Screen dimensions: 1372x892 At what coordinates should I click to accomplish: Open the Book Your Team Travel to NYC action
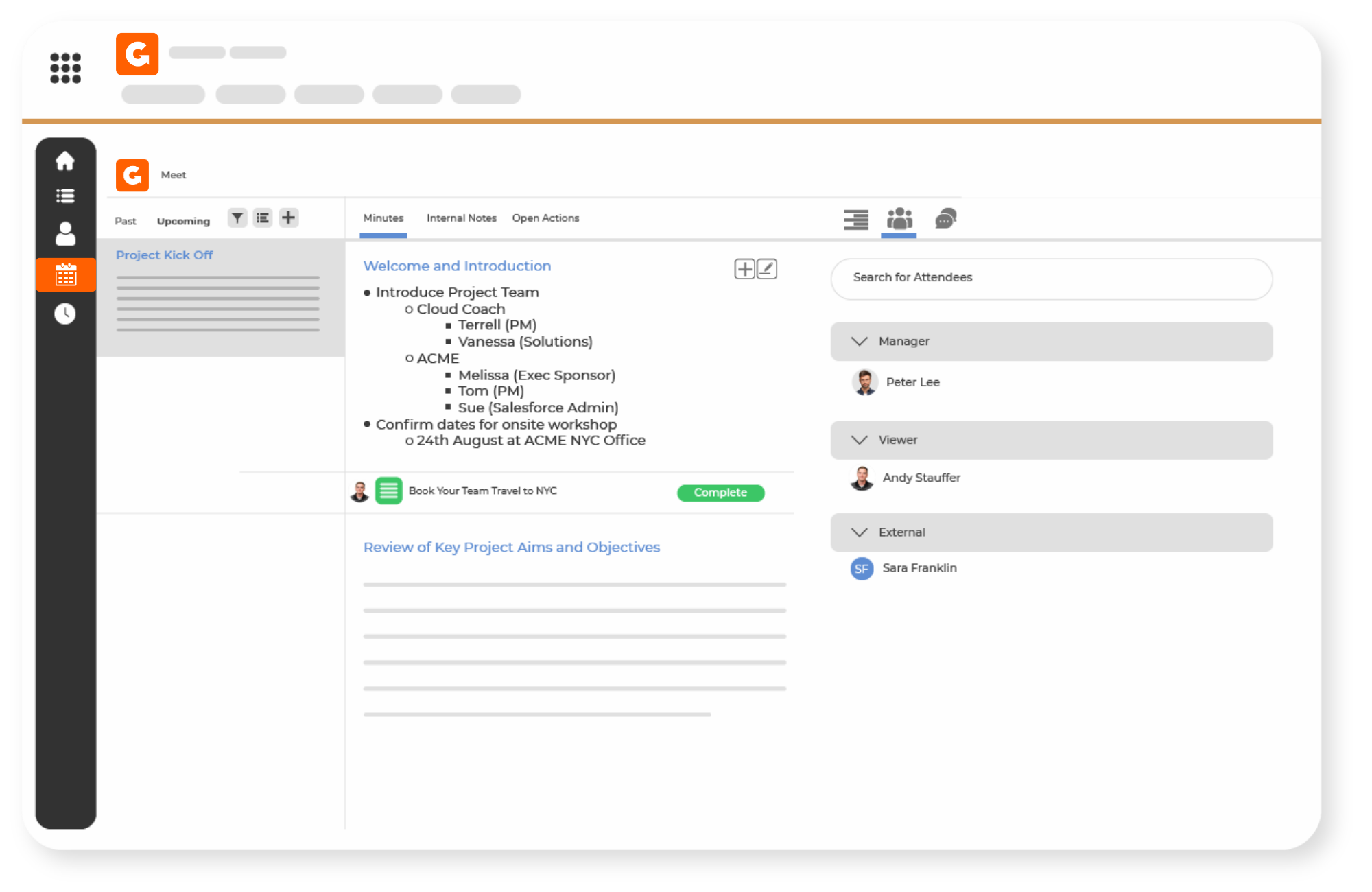point(483,491)
